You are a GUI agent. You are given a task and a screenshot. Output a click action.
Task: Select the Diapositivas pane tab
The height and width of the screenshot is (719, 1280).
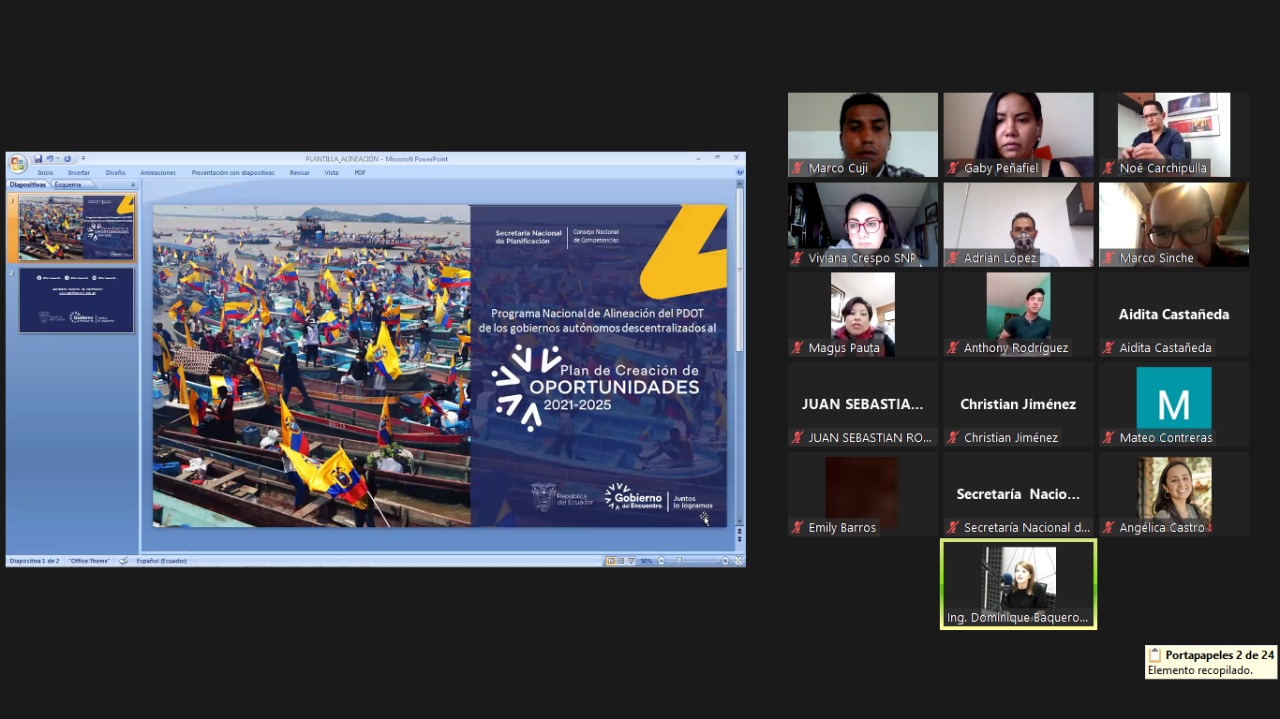pyautogui.click(x=28, y=185)
